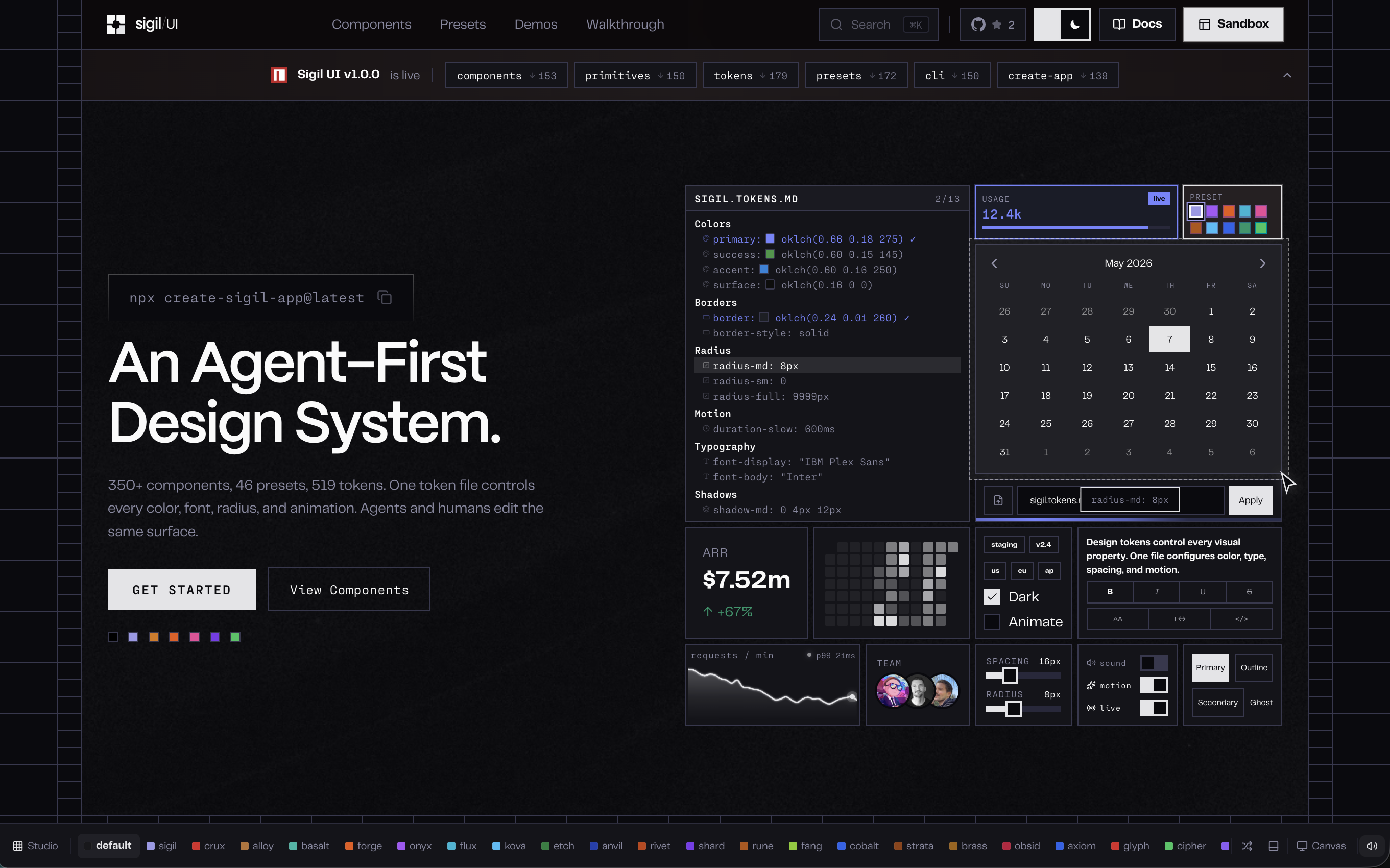Image resolution: width=1390 pixels, height=868 pixels.
Task: Copy the npx create-sigil-app command
Action: point(385,297)
